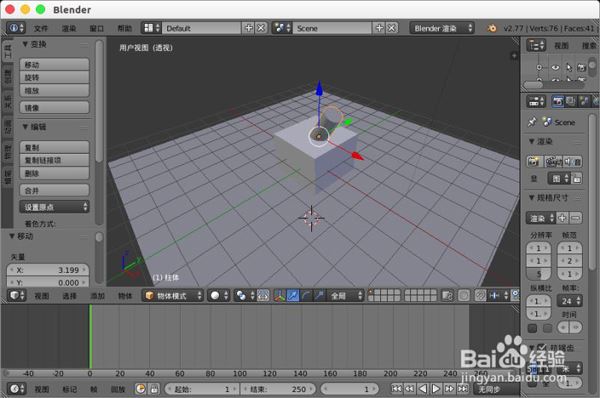Click the 复制 (Duplicate) button
Image resolution: width=600 pixels, height=398 pixels.
click(54, 147)
